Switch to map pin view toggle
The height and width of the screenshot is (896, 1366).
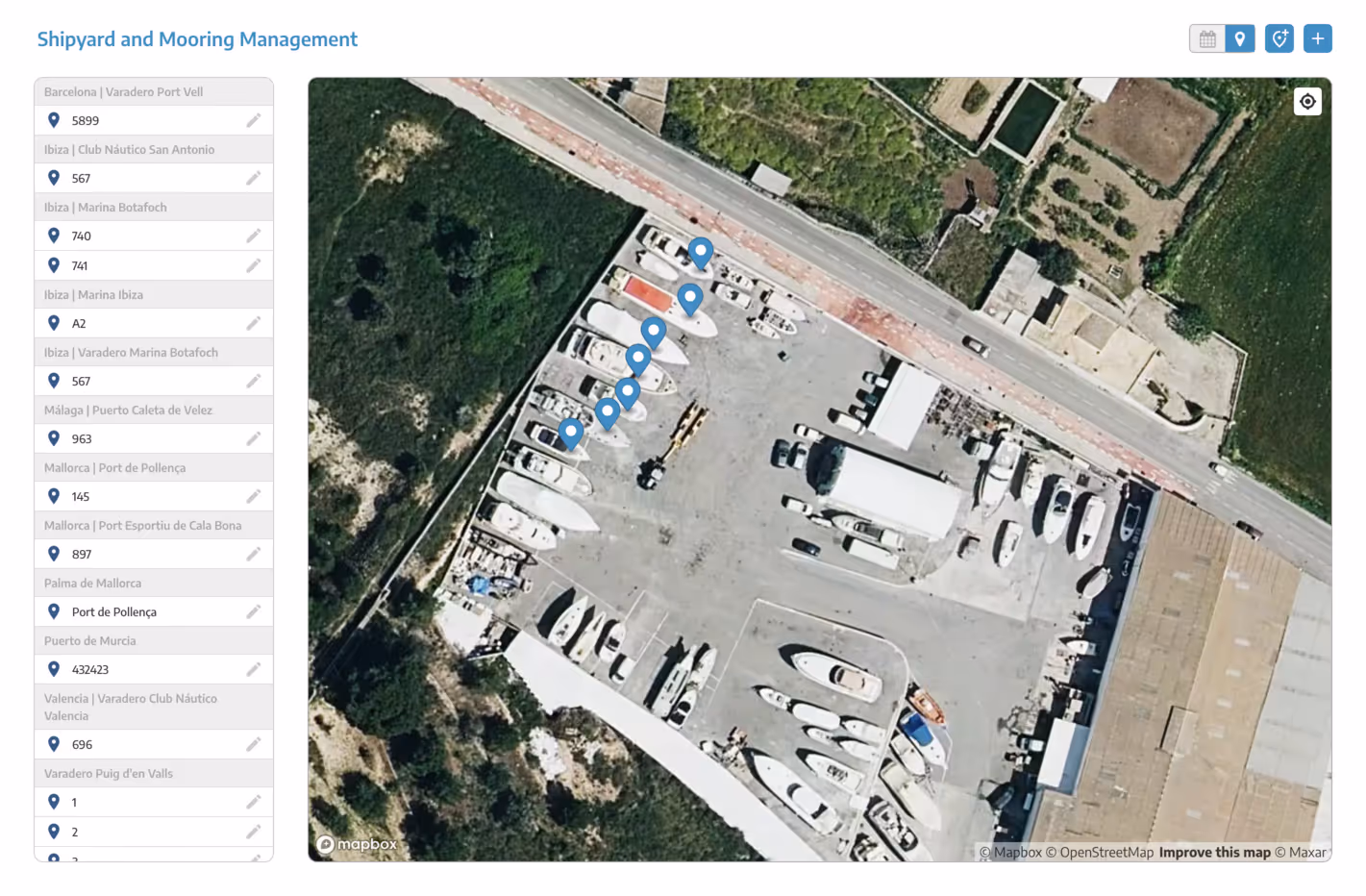[x=1240, y=39]
